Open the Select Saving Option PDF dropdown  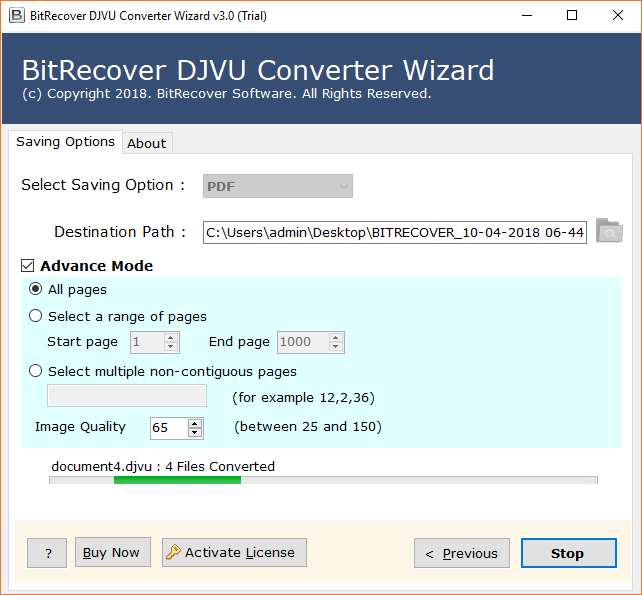coord(278,186)
